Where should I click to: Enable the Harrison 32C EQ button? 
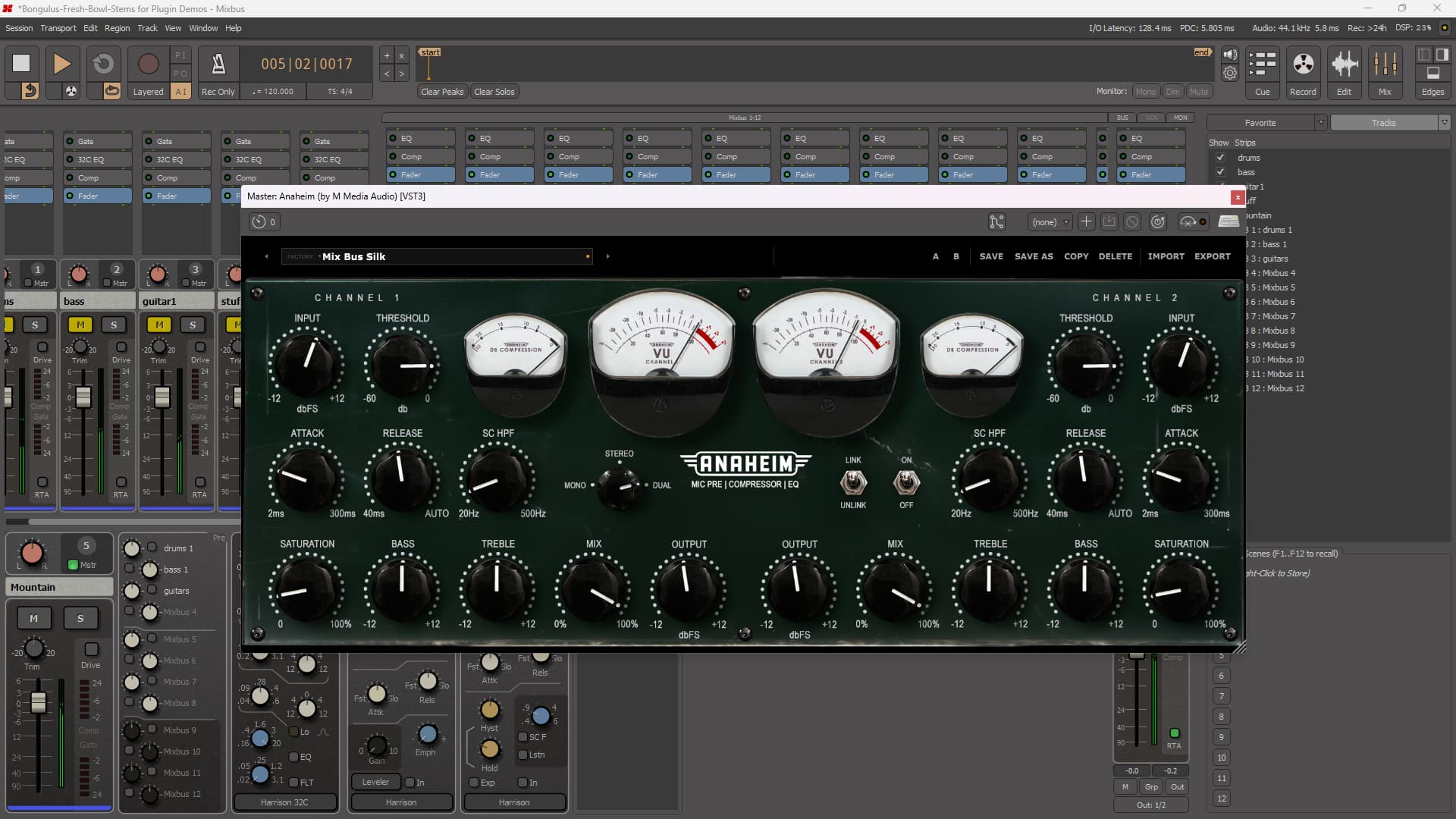[x=294, y=757]
